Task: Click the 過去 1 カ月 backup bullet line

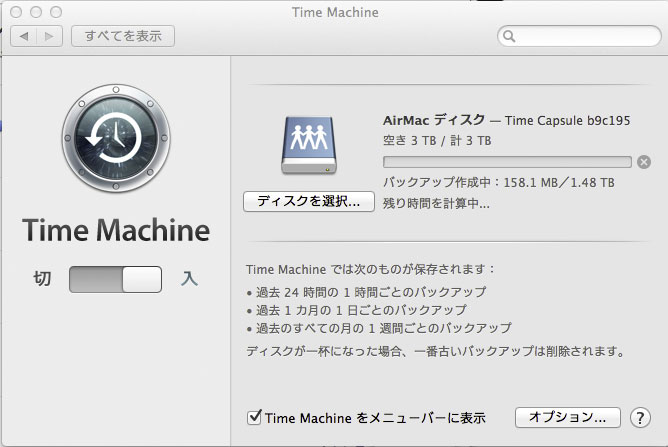Action: pos(357,310)
